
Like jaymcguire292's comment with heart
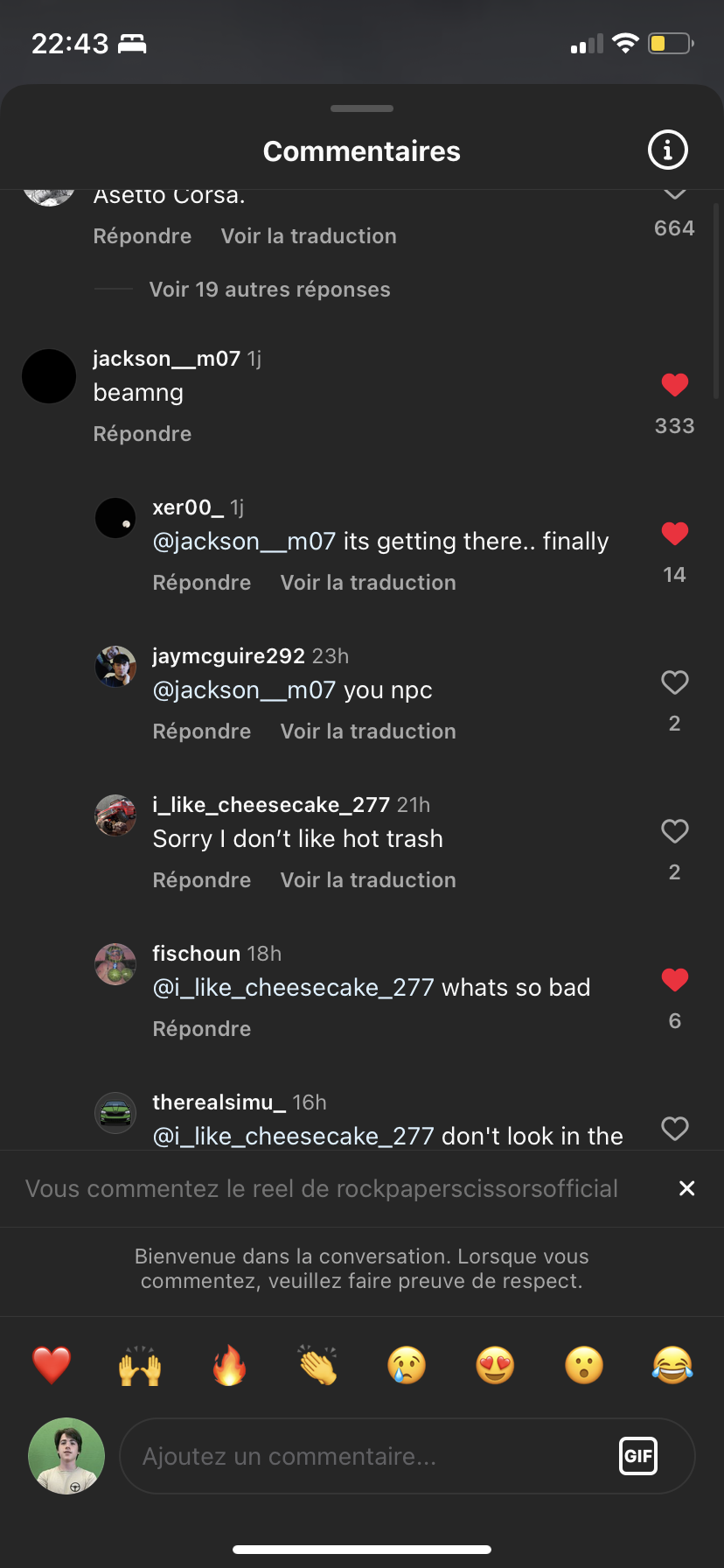click(674, 682)
